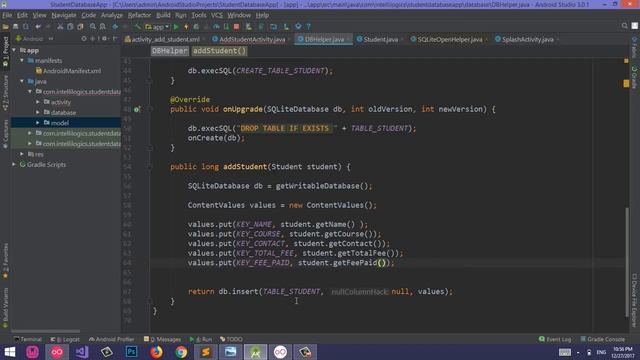Click Search Everywhere magnifier at top right
The image size is (640, 360).
click(624, 26)
